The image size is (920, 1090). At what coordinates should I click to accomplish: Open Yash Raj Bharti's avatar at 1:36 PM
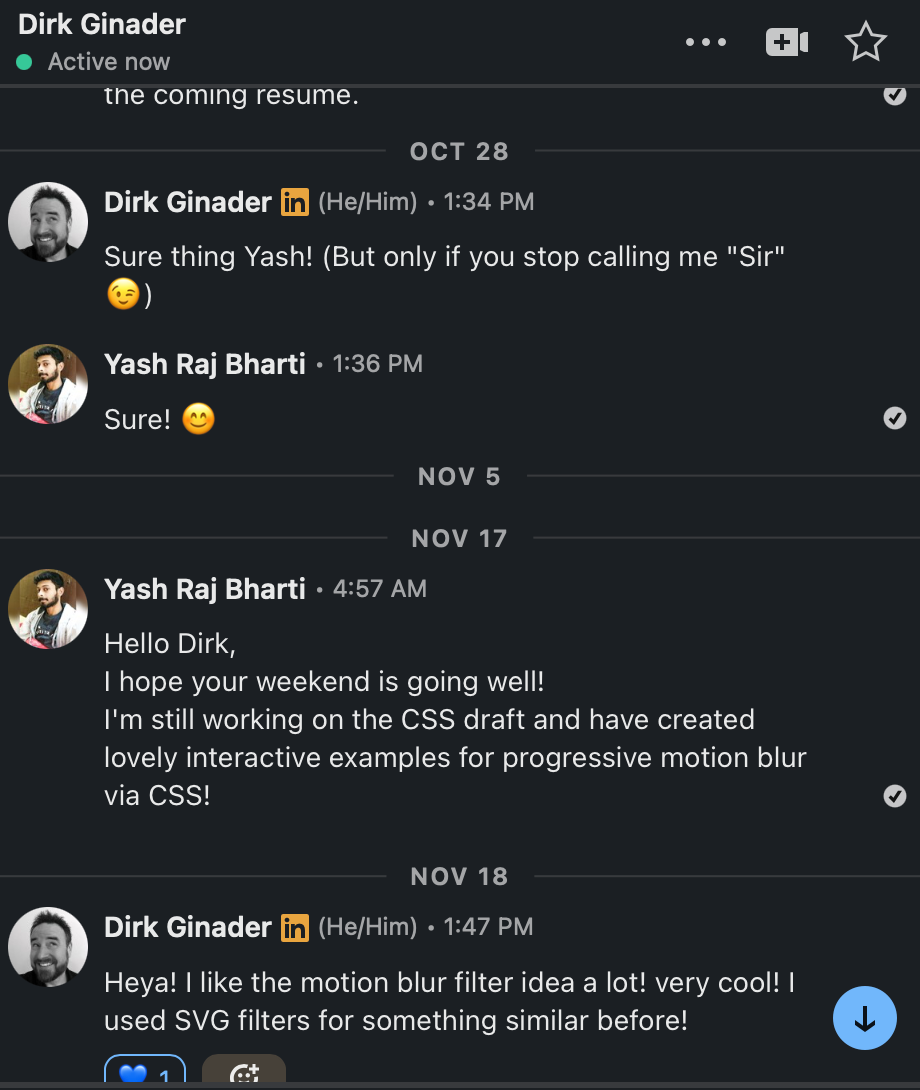(48, 384)
